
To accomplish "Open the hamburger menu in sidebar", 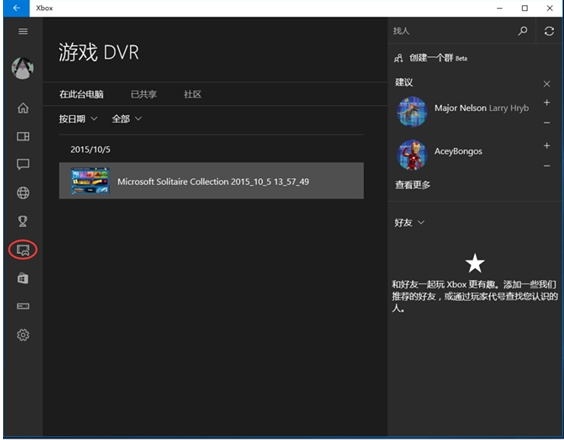I will 23,31.
